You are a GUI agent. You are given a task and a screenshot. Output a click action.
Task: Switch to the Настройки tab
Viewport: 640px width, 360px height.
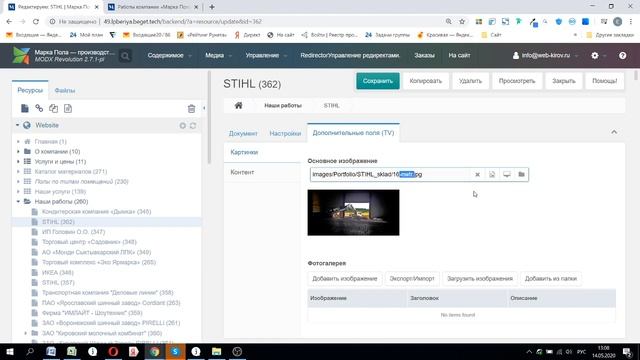coord(285,133)
